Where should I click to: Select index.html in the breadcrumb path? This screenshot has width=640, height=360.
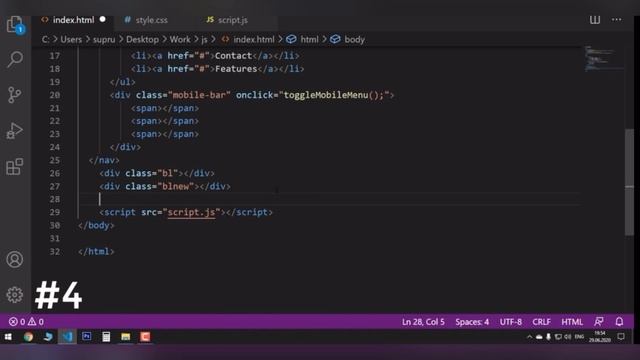[253, 40]
